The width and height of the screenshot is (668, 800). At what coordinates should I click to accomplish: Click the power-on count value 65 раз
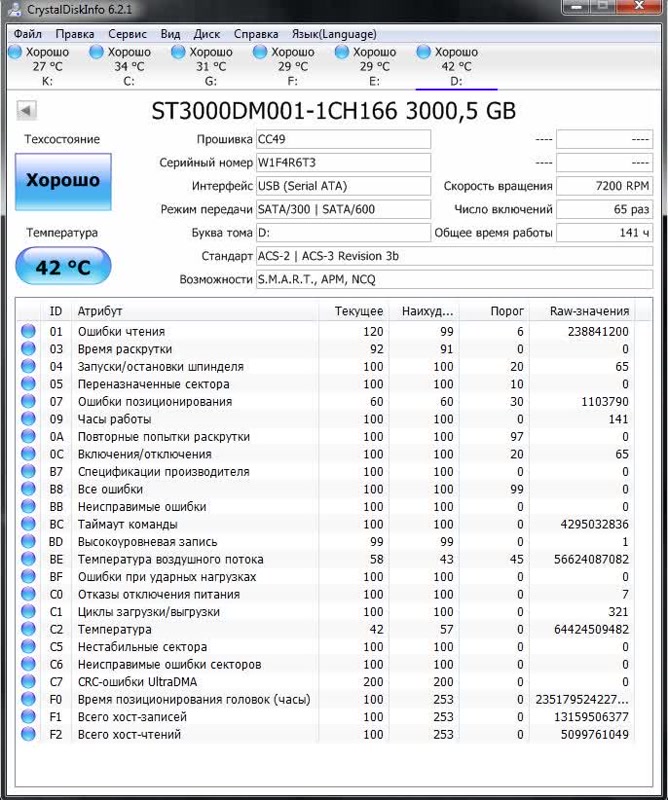coord(604,209)
